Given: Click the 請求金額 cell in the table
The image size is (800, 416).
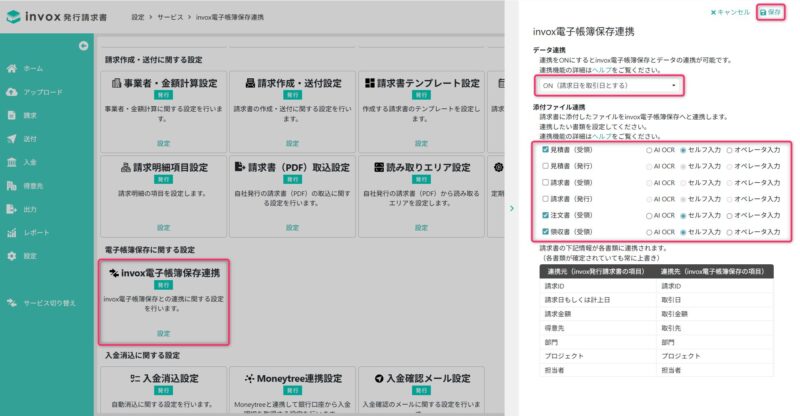Looking at the screenshot, I should [x=598, y=314].
